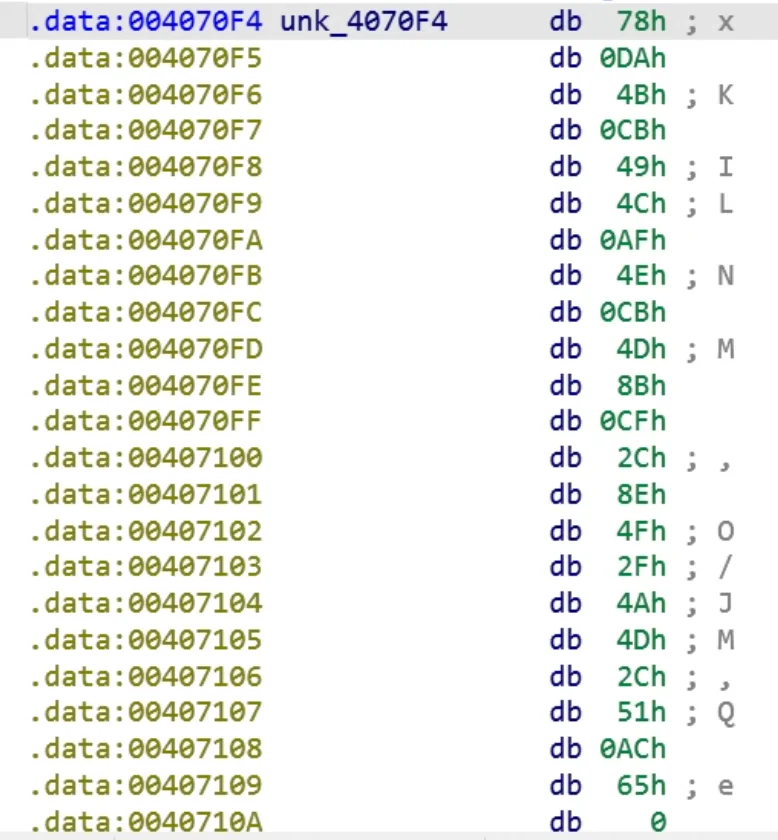
Task: Click the 0AFh byte value
Action: pos(633,240)
